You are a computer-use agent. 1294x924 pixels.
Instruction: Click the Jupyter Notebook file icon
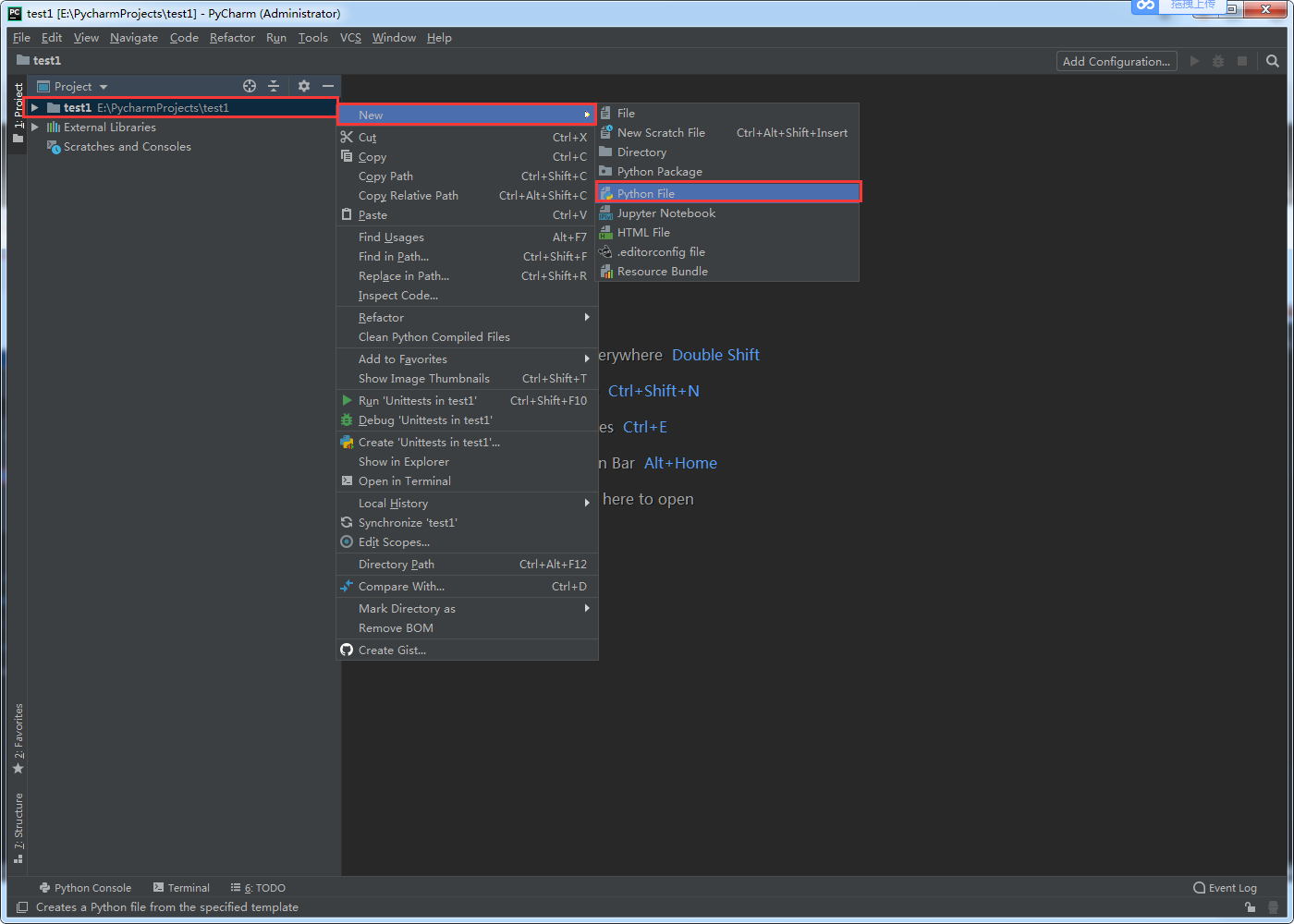605,213
